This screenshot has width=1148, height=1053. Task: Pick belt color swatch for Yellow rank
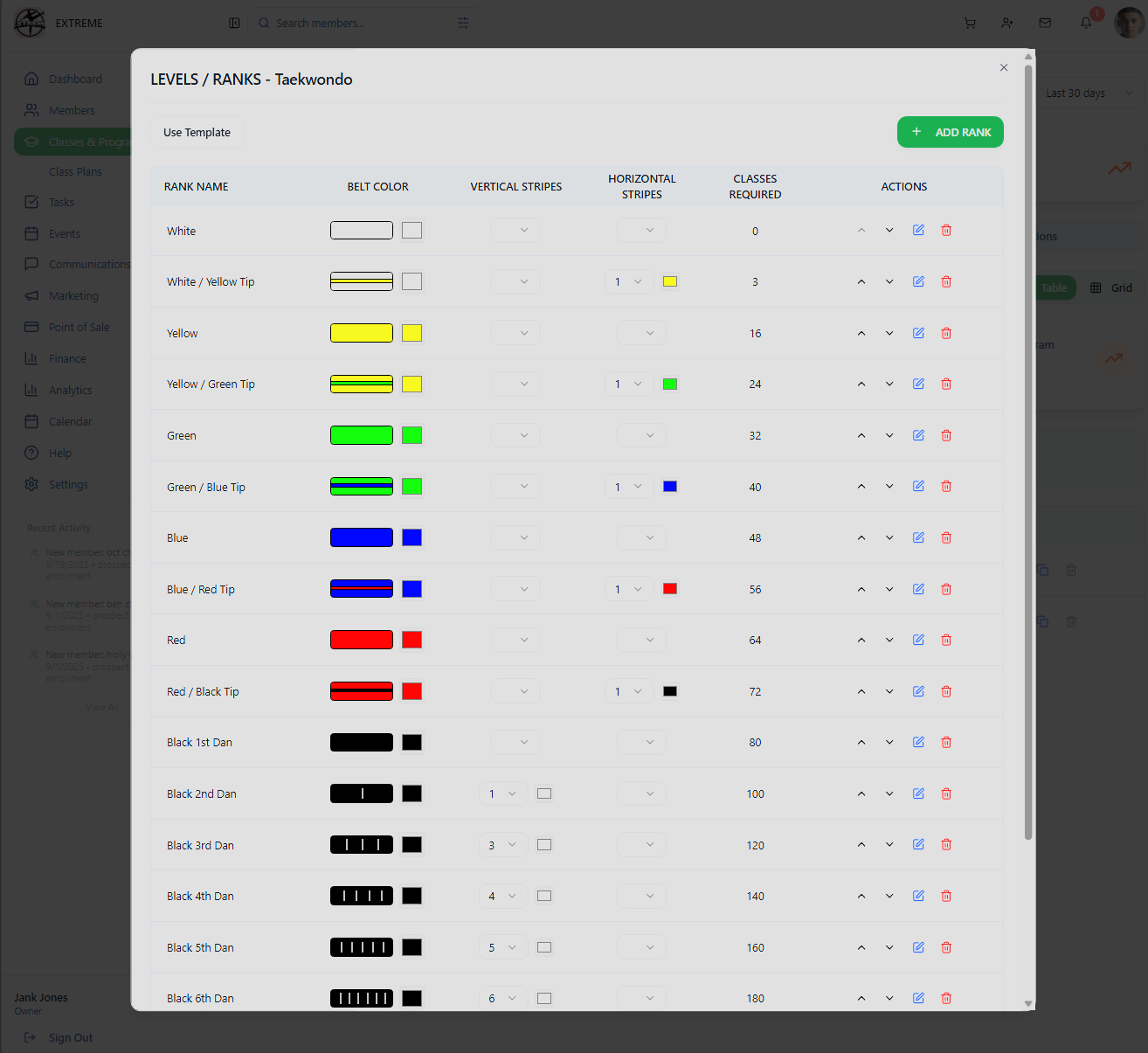(x=412, y=333)
